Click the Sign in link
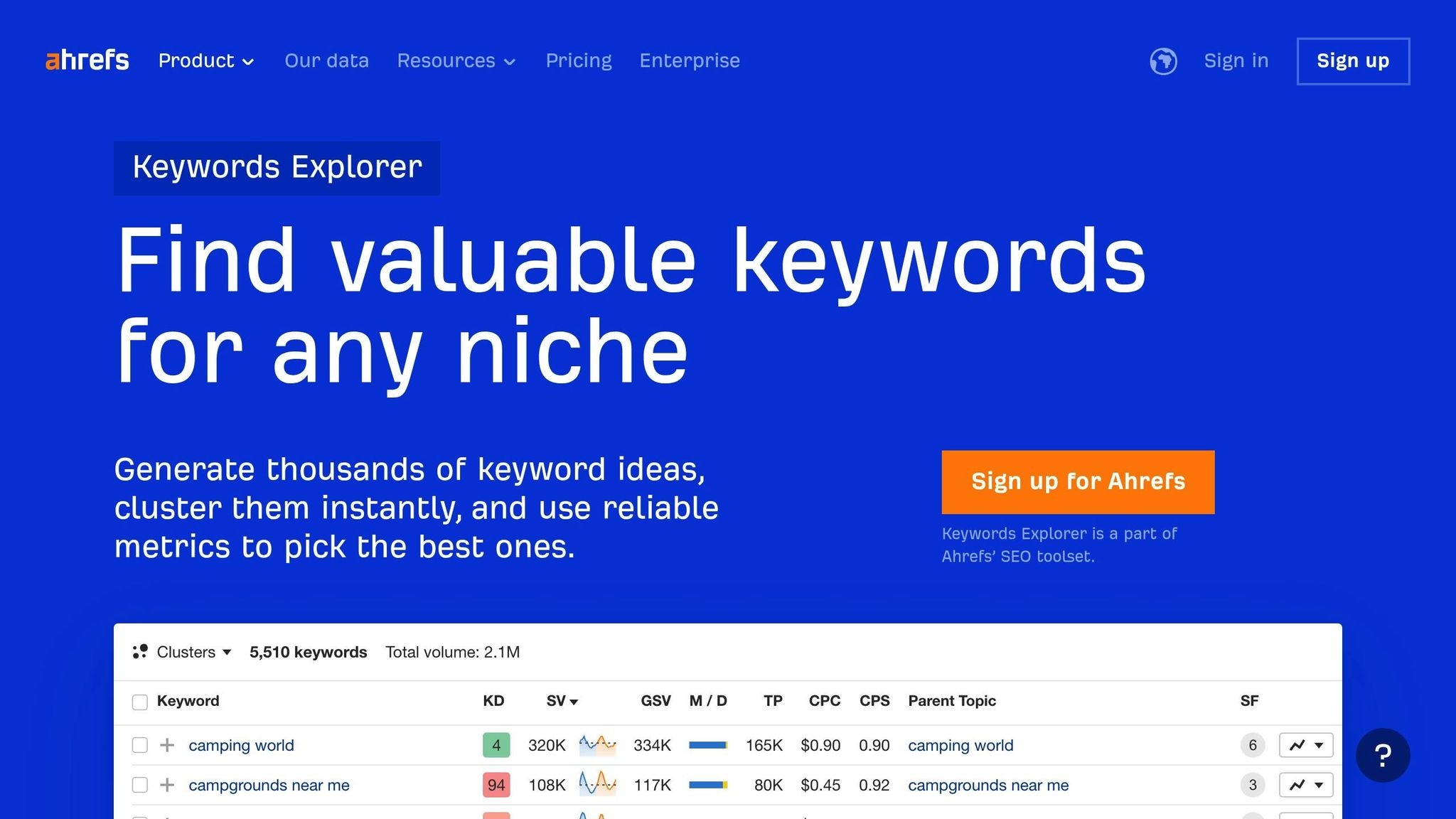 (x=1236, y=61)
